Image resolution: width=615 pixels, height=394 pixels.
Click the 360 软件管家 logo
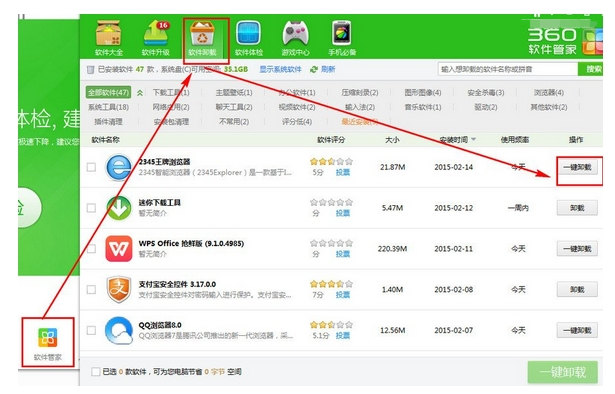(x=564, y=40)
